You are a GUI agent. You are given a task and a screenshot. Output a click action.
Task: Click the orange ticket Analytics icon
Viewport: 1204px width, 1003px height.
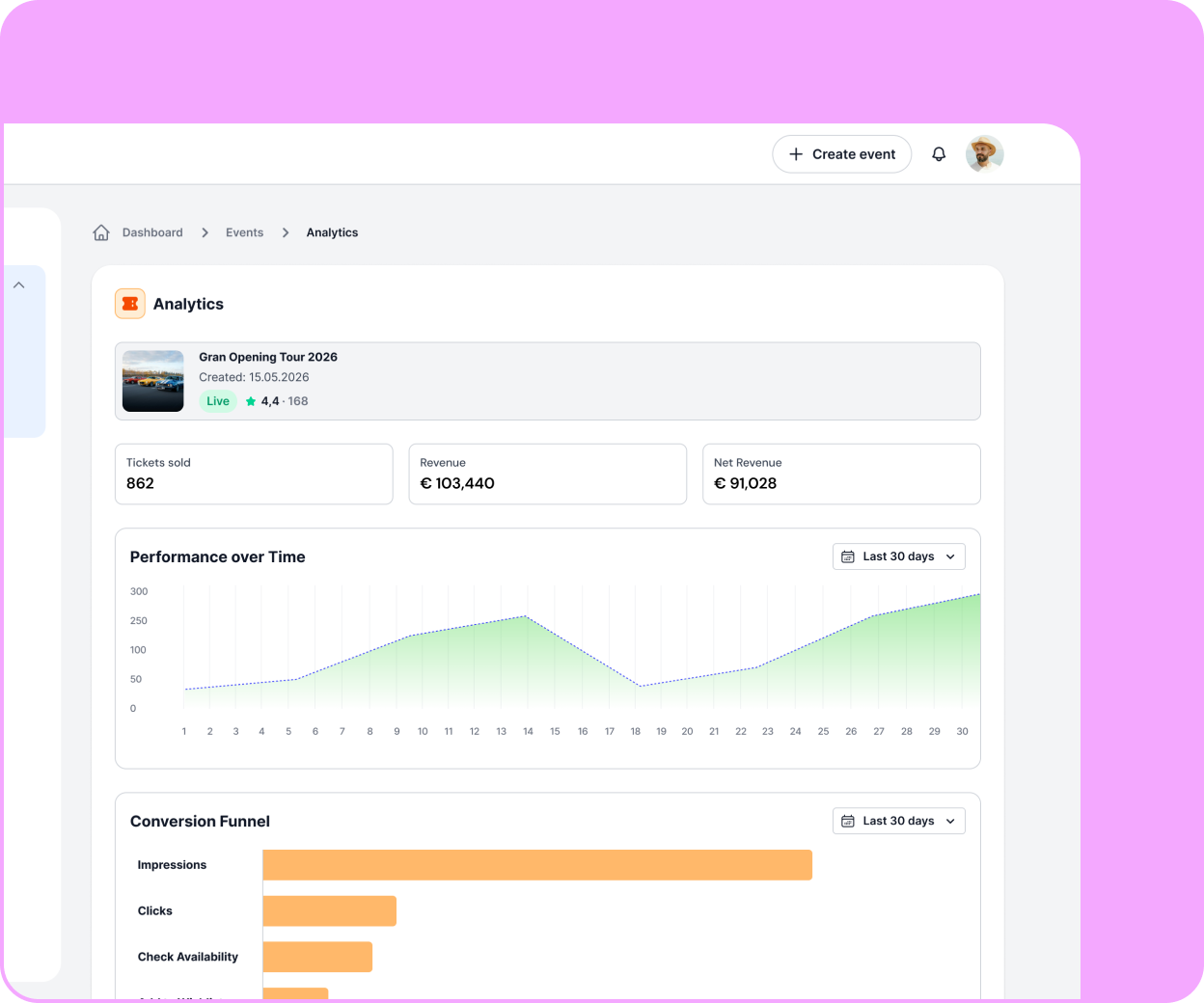129,303
